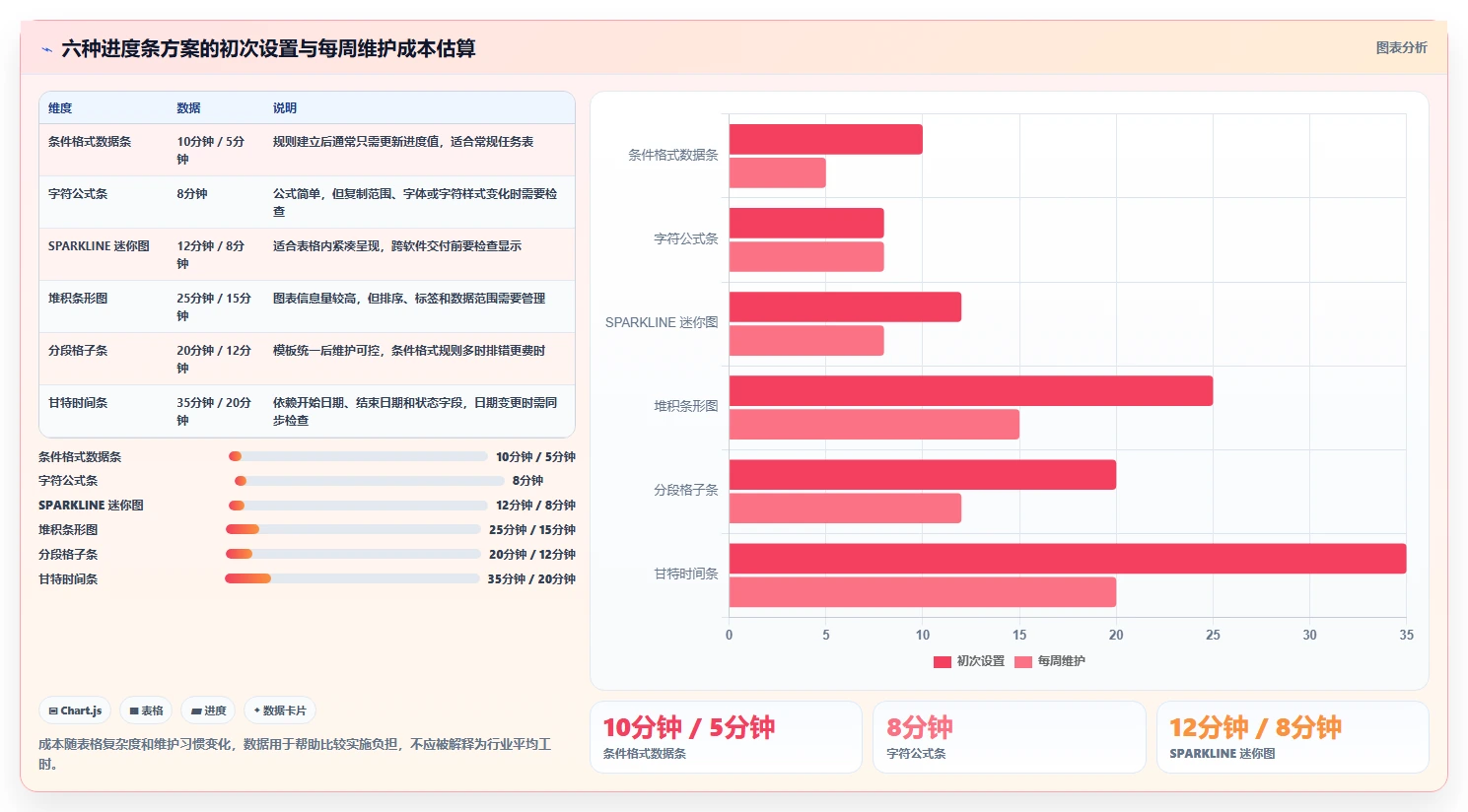Viewport: 1468px width, 812px height.
Task: Open the 图表分析 label in the header
Action: click(x=1401, y=47)
